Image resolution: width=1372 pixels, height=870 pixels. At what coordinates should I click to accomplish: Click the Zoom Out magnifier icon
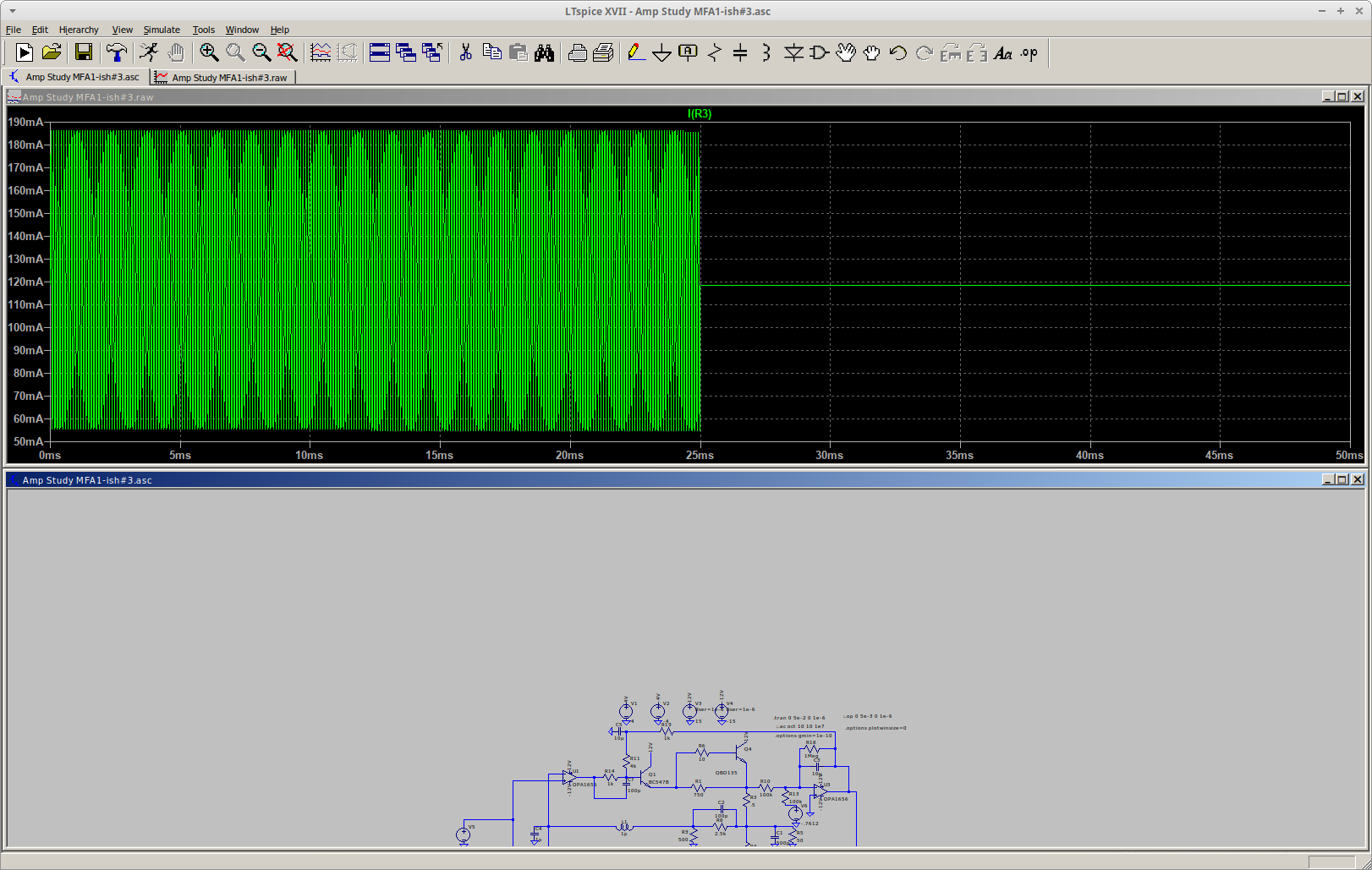pos(261,52)
